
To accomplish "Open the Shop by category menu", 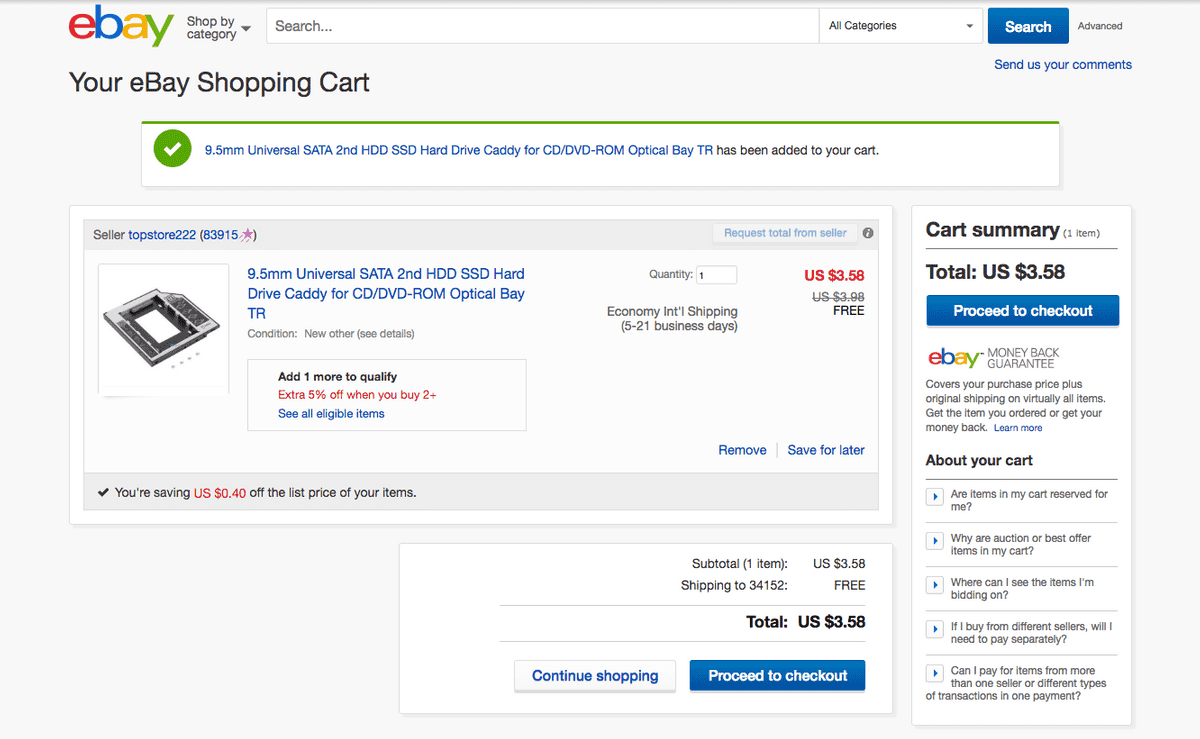I will click(x=218, y=27).
